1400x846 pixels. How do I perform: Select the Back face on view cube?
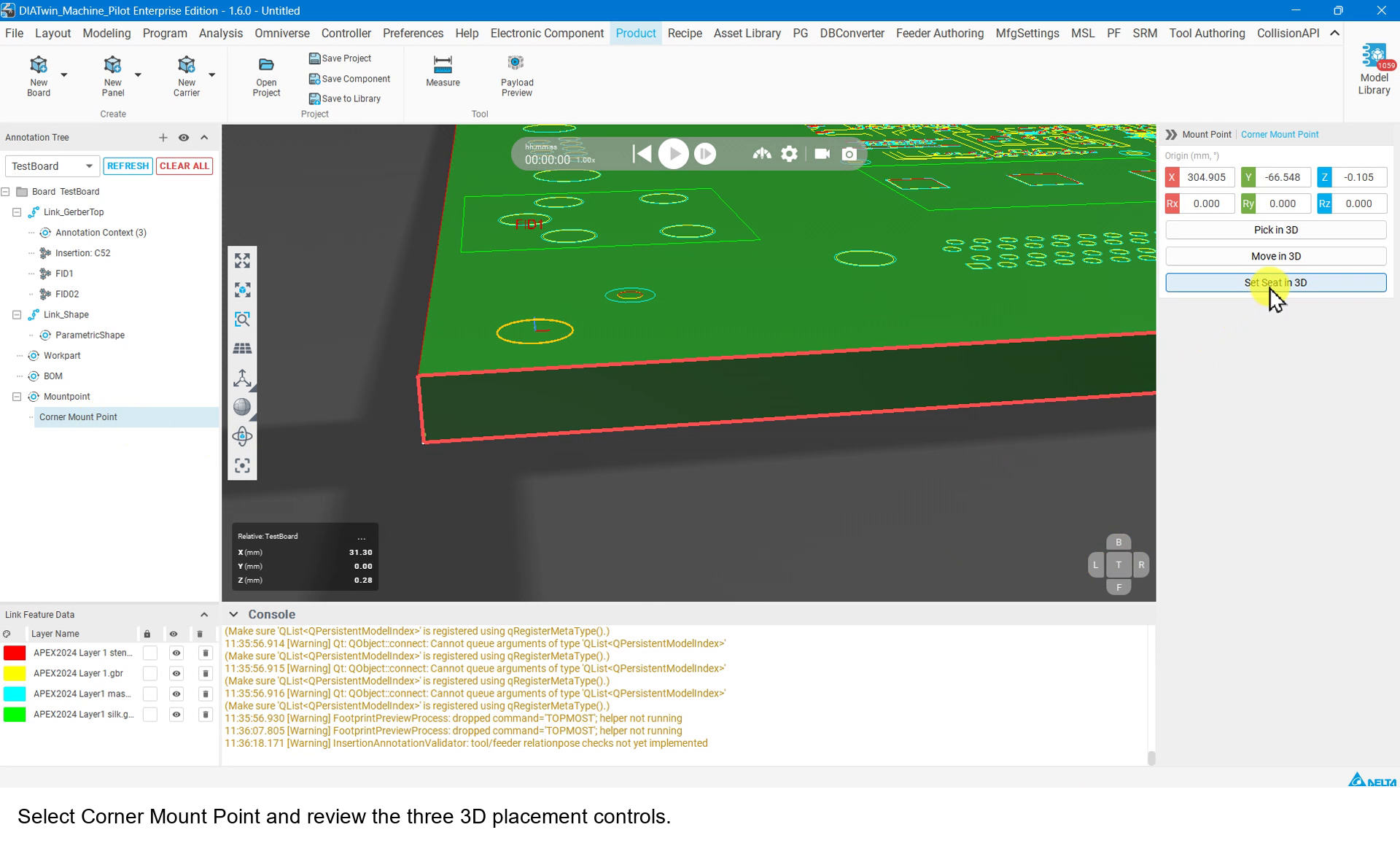(x=1119, y=543)
